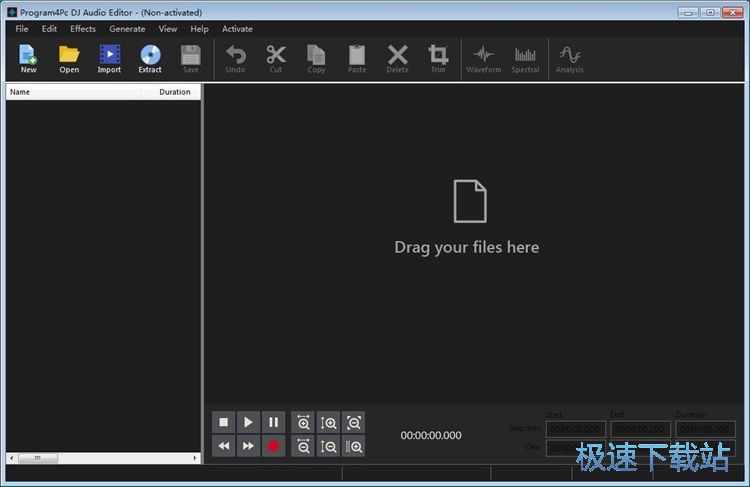Open the Effects menu

tap(83, 29)
